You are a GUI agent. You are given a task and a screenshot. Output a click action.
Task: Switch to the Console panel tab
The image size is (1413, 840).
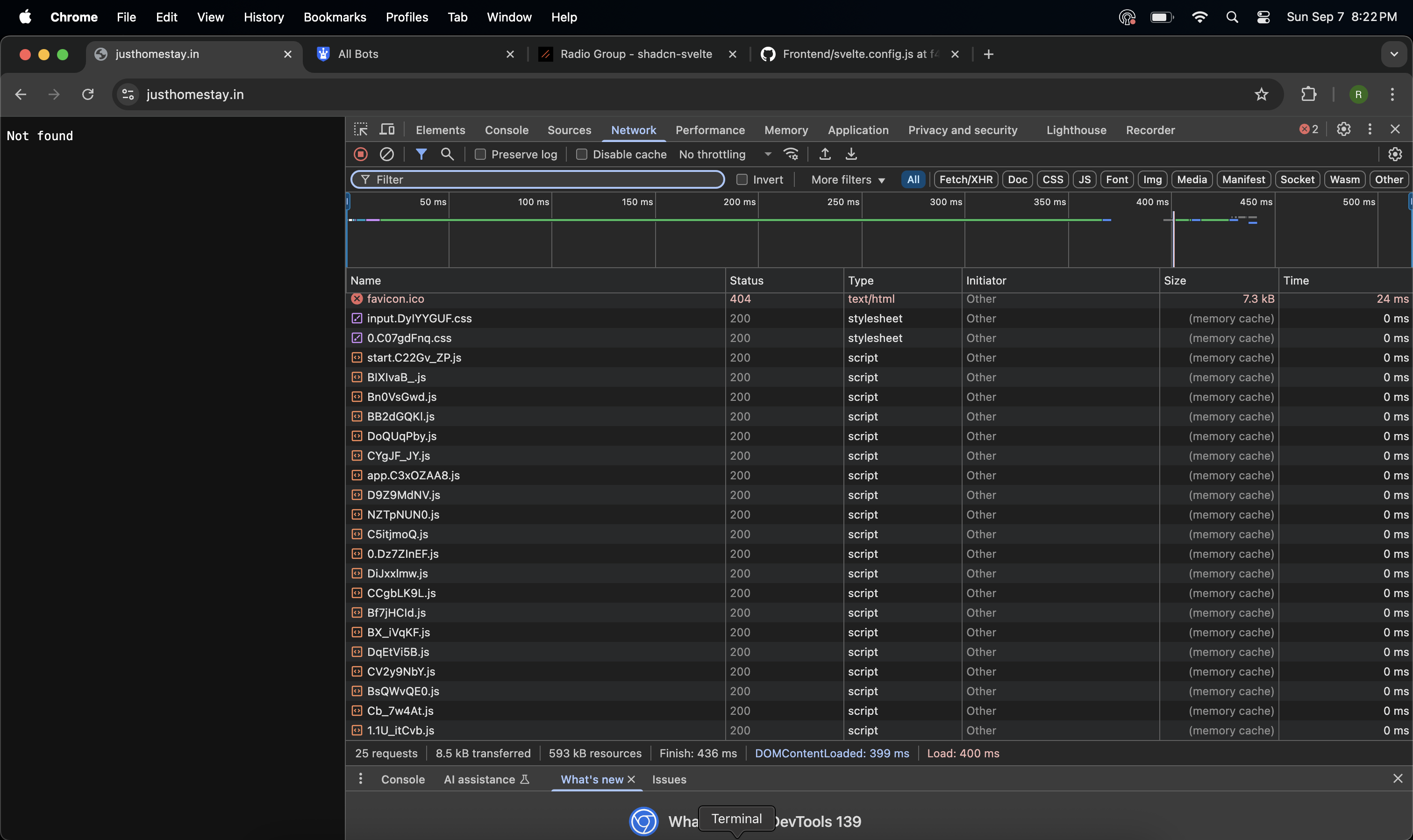click(x=506, y=130)
